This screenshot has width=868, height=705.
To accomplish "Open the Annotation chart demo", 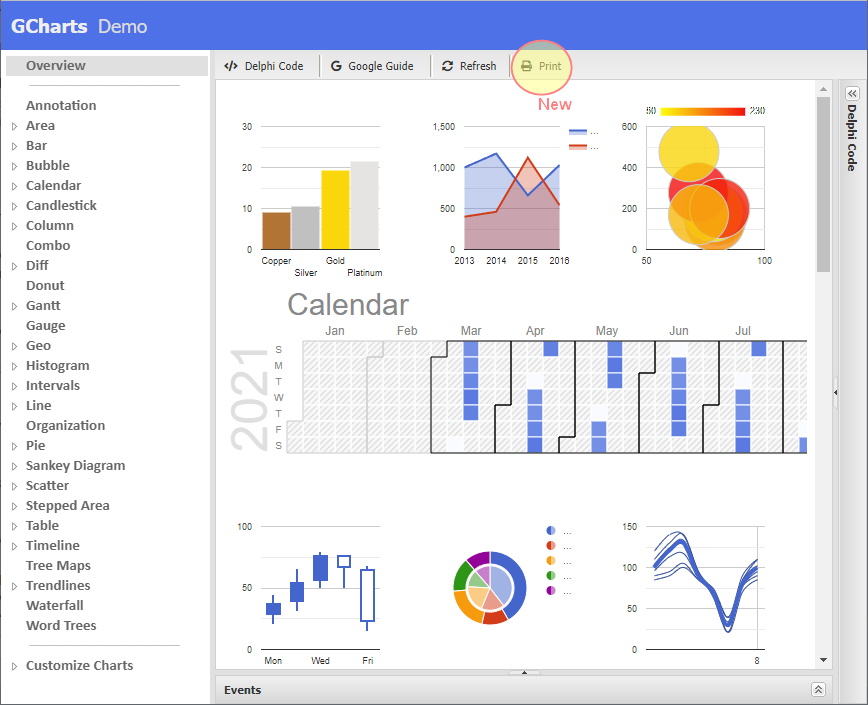I will click(61, 105).
